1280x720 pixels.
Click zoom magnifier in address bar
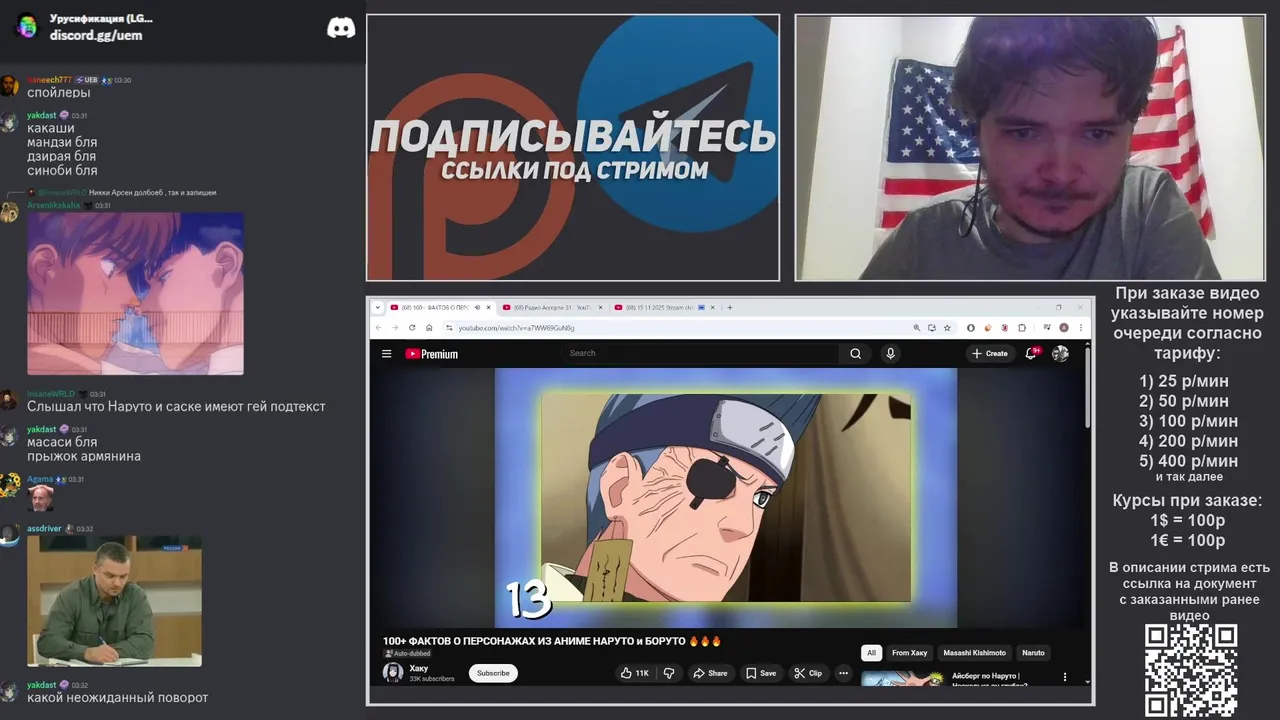click(x=916, y=327)
